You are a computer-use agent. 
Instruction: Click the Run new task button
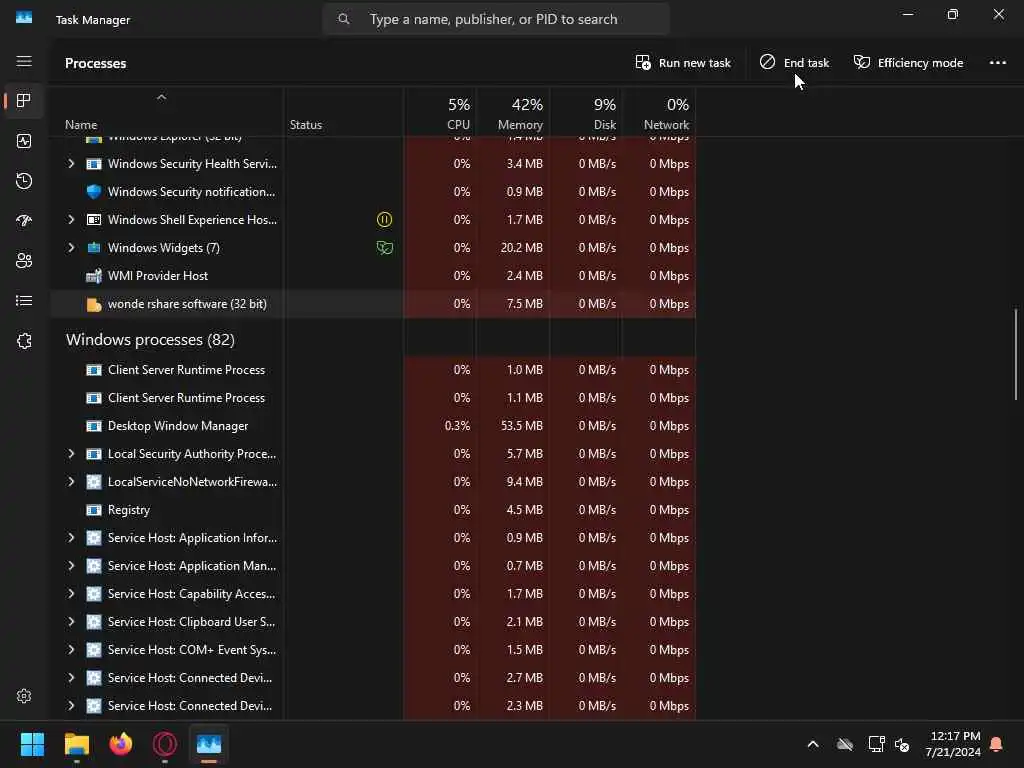click(x=683, y=63)
